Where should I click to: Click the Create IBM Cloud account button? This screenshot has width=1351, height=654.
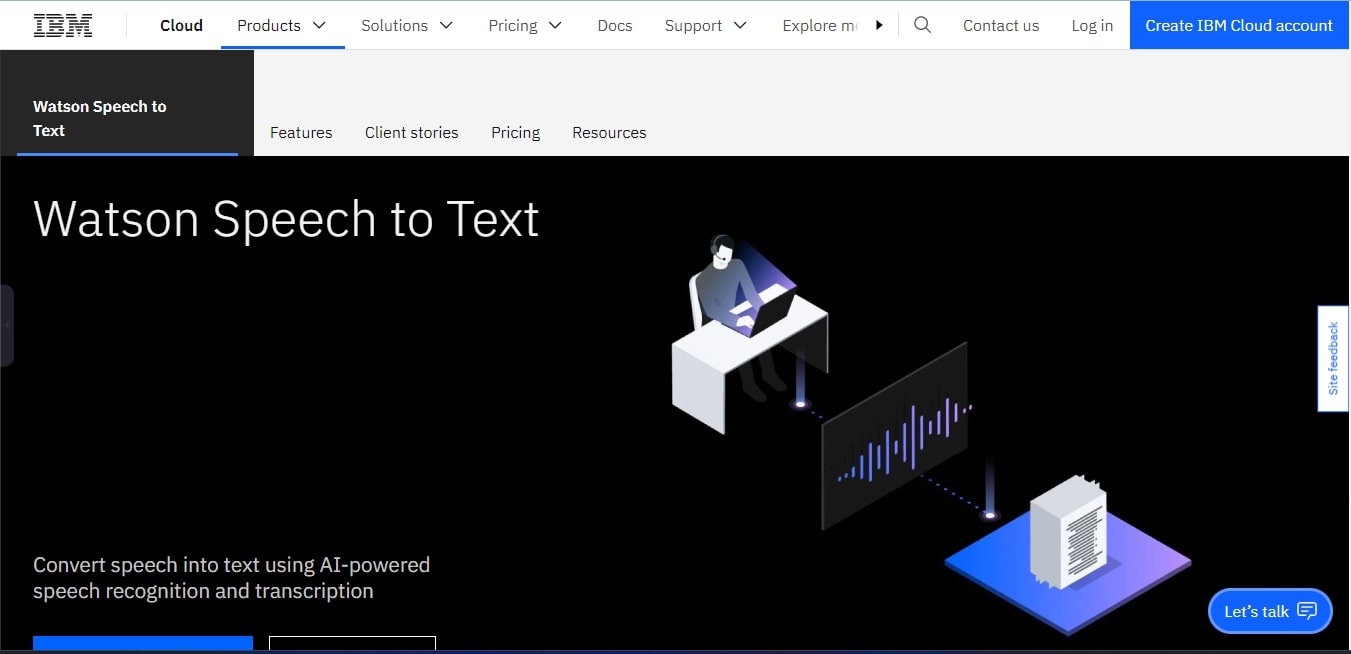pos(1238,25)
